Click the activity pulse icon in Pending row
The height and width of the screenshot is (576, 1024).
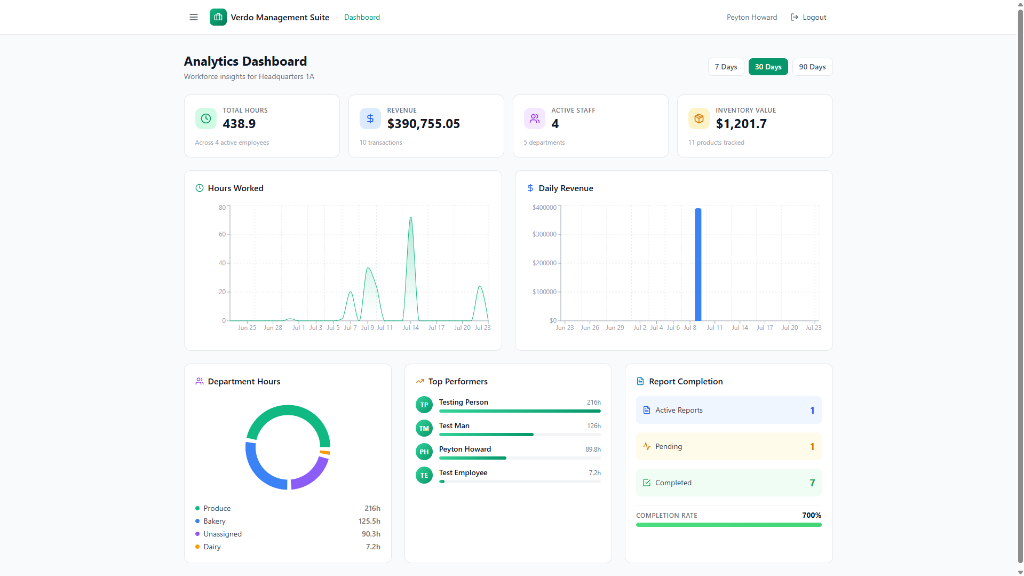click(647, 447)
